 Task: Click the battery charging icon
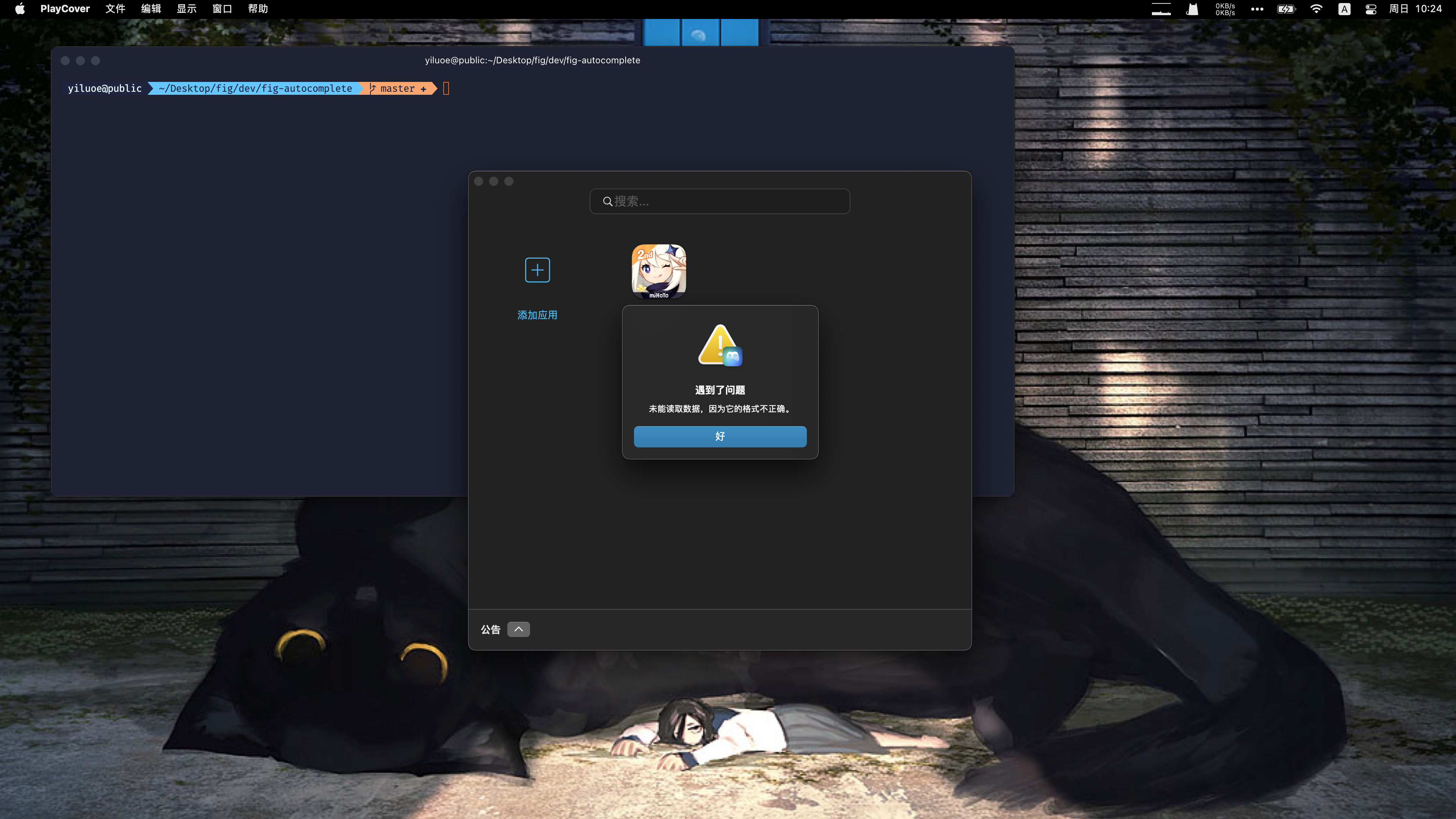click(x=1286, y=8)
